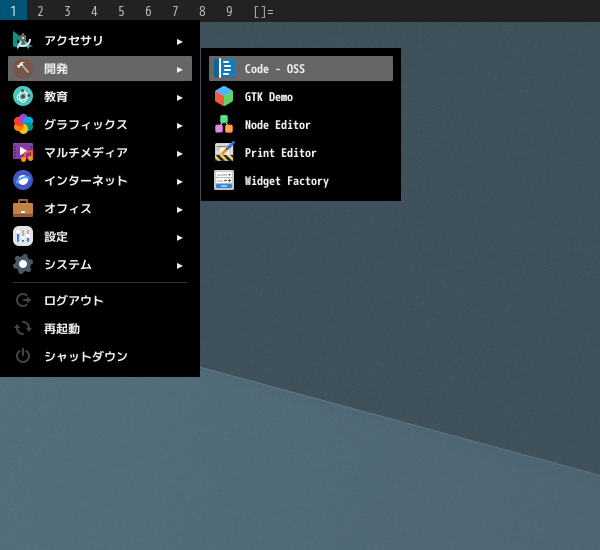600x550 pixels.
Task: Open the 教育 menu entry
Action: click(x=100, y=96)
